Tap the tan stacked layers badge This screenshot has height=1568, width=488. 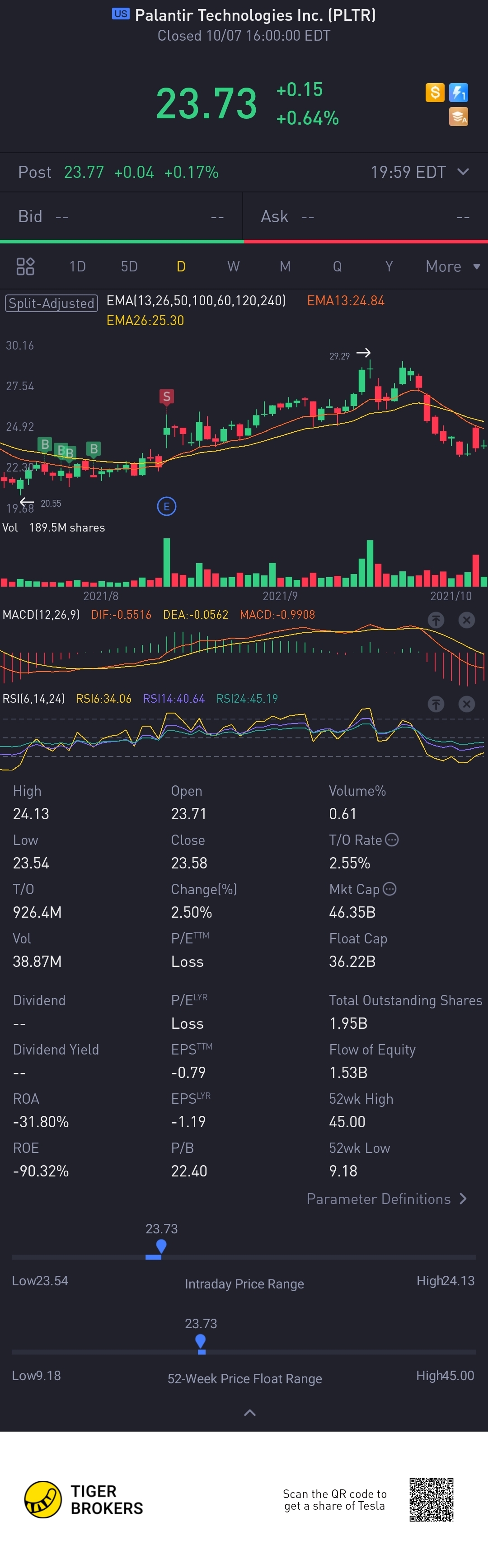458,116
